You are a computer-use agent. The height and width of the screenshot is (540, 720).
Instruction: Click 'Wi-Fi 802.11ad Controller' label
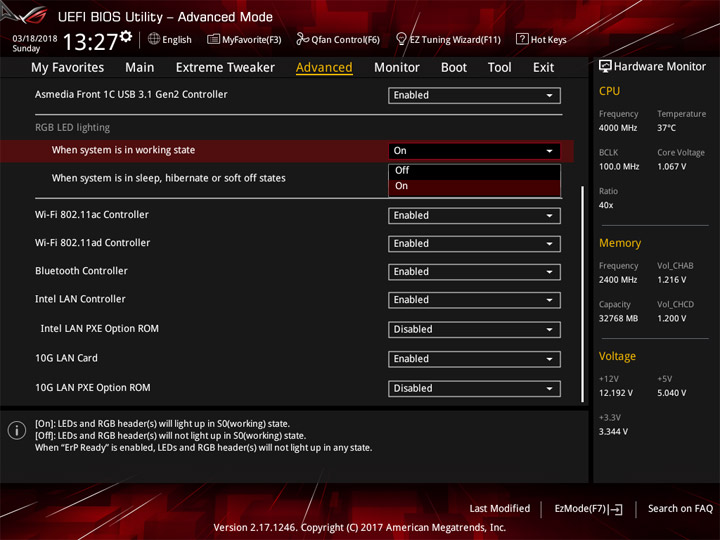92,243
